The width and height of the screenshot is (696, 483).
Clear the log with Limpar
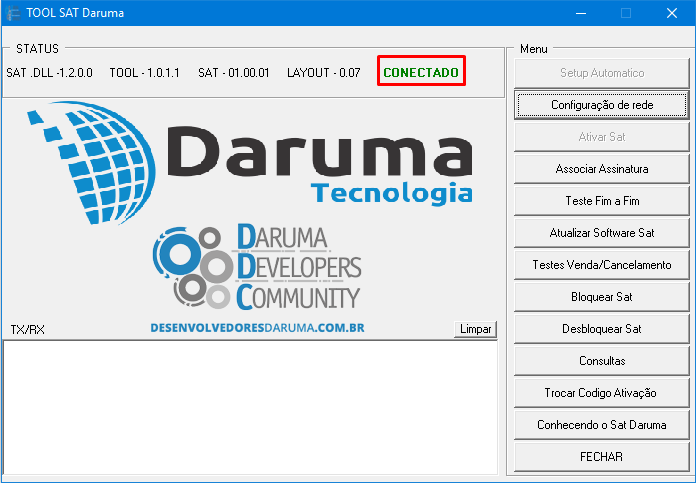(x=475, y=329)
